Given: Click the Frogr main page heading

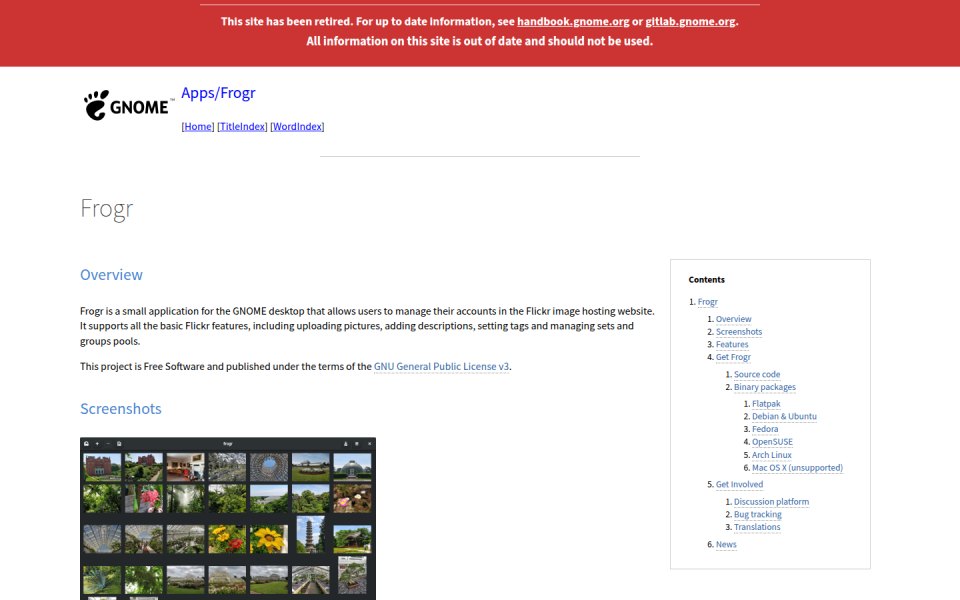Looking at the screenshot, I should (107, 209).
